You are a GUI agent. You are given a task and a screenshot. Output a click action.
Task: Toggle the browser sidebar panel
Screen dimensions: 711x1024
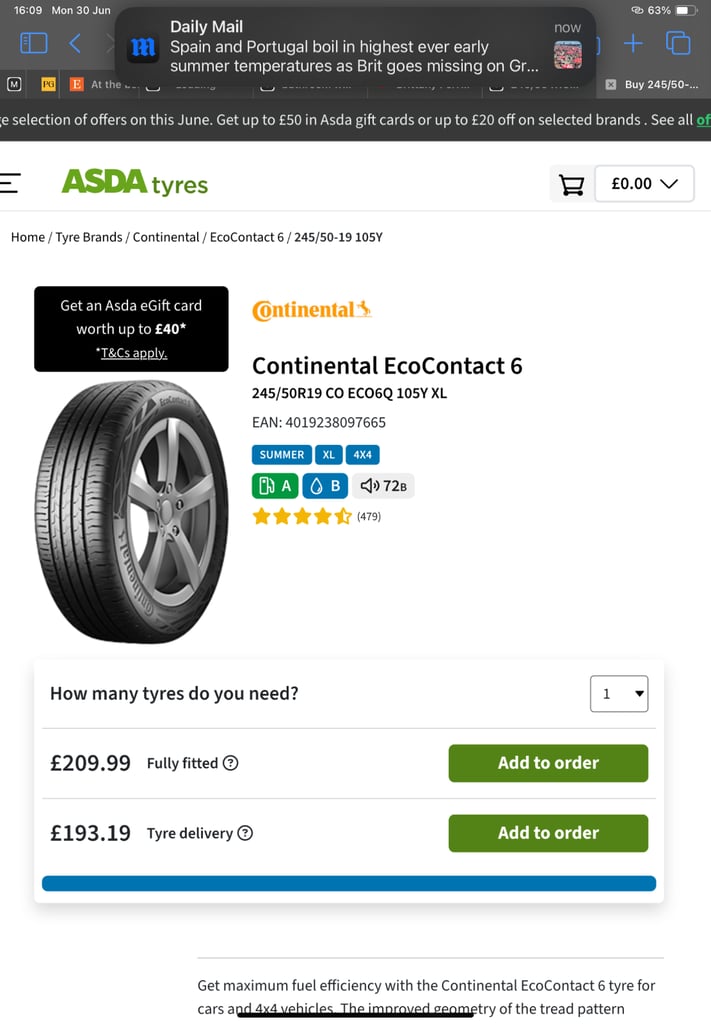point(33,44)
